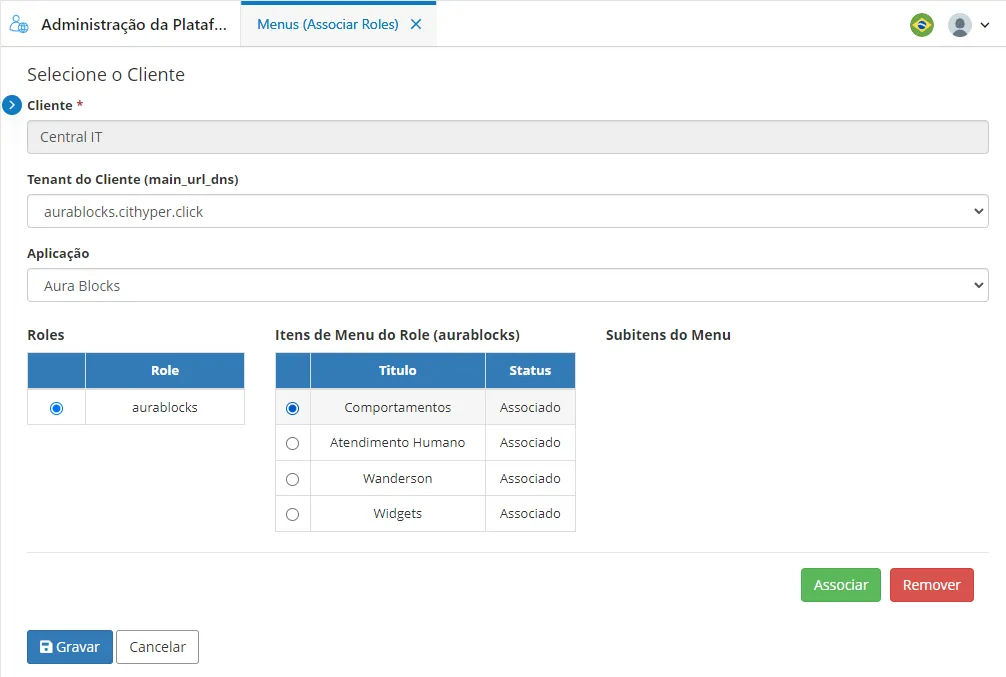This screenshot has height=677, width=1006.
Task: Select the Atendimento Humano radio button
Action: click(293, 443)
